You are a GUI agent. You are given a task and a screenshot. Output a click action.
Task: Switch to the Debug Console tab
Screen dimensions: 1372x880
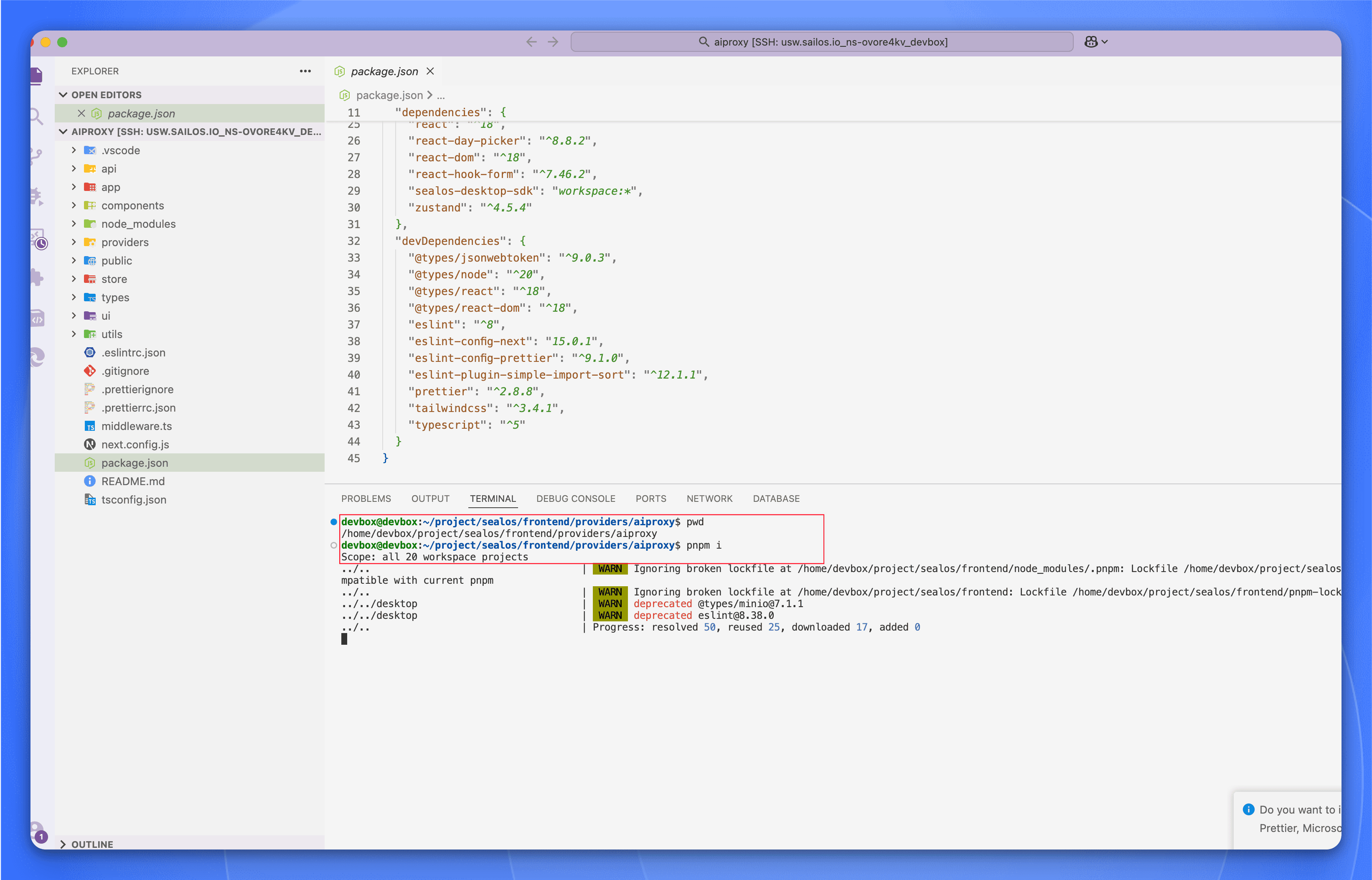575,498
